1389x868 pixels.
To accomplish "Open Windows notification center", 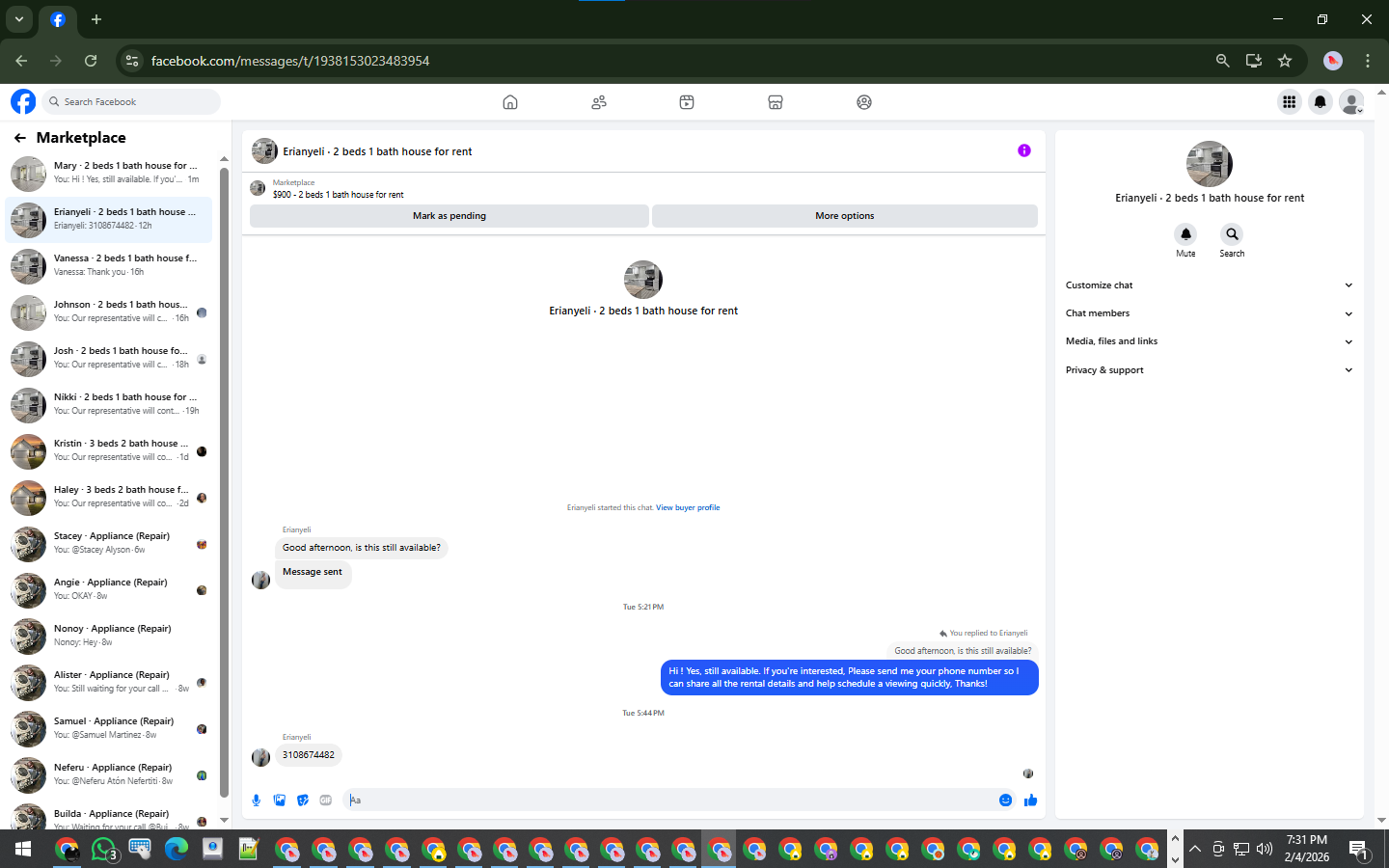I will click(1359, 850).
